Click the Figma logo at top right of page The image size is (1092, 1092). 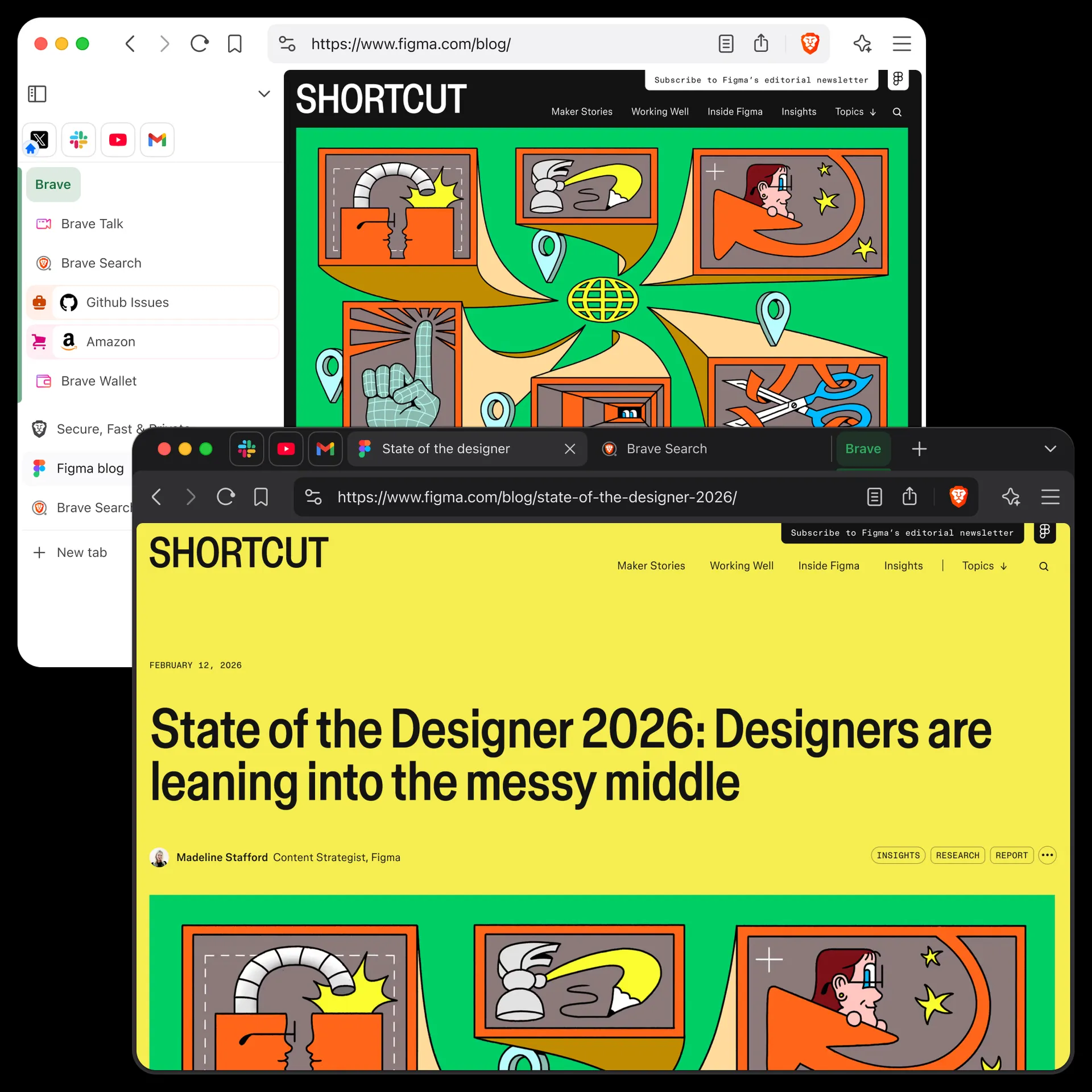[x=1045, y=531]
